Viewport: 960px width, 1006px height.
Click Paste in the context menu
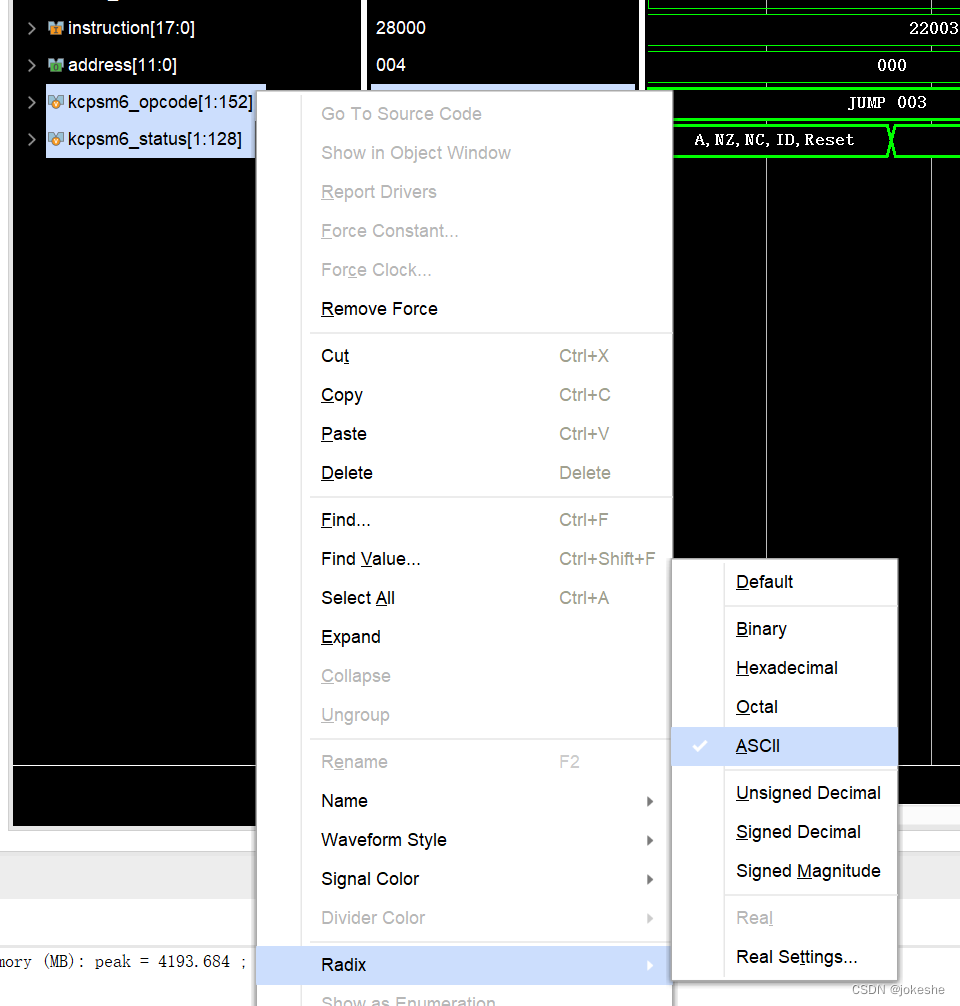[343, 434]
